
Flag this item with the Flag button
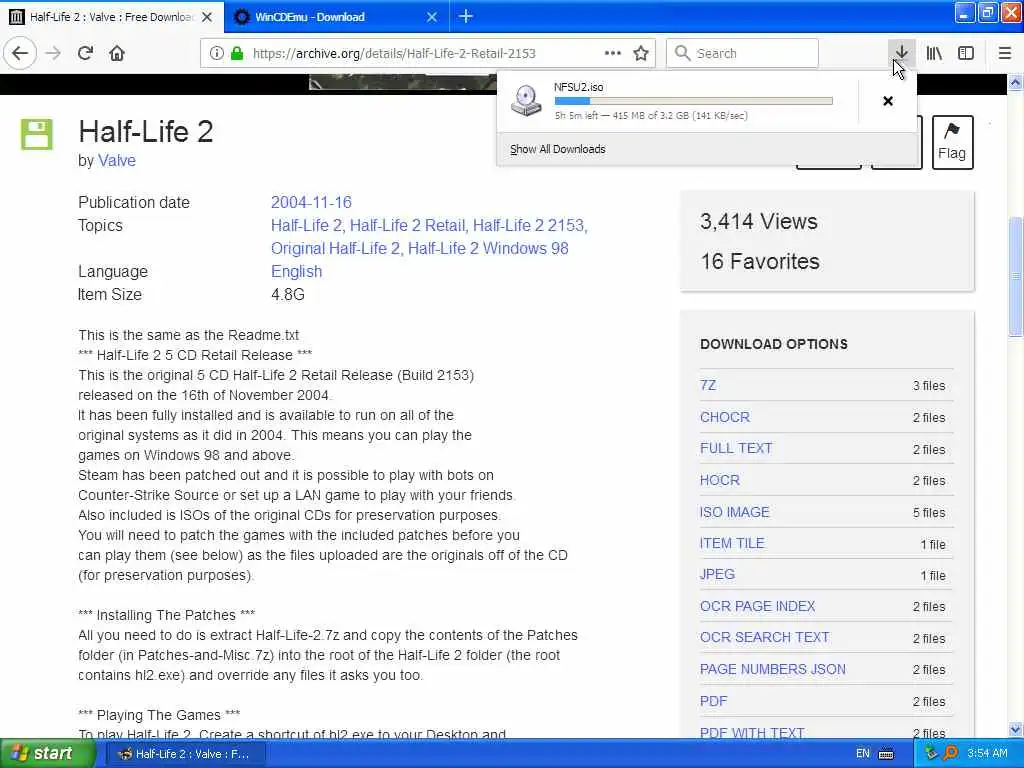pos(952,142)
